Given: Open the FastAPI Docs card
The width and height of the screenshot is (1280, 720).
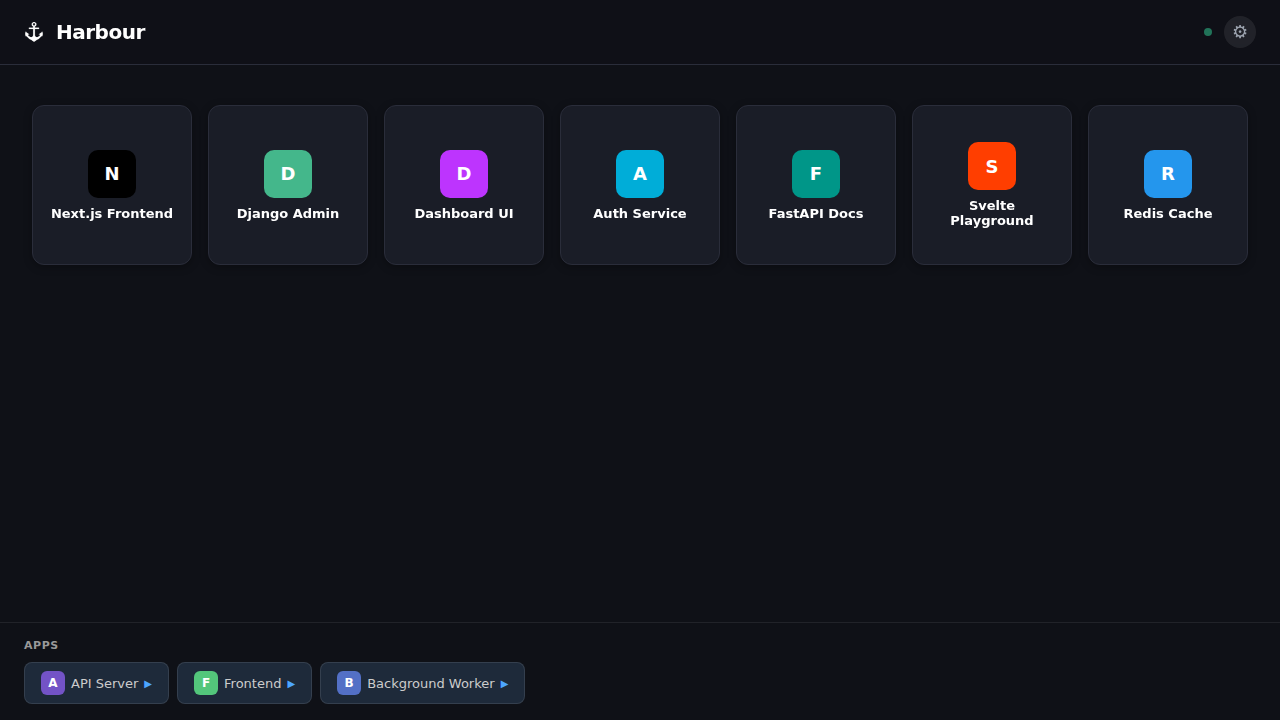Looking at the screenshot, I should (816, 185).
